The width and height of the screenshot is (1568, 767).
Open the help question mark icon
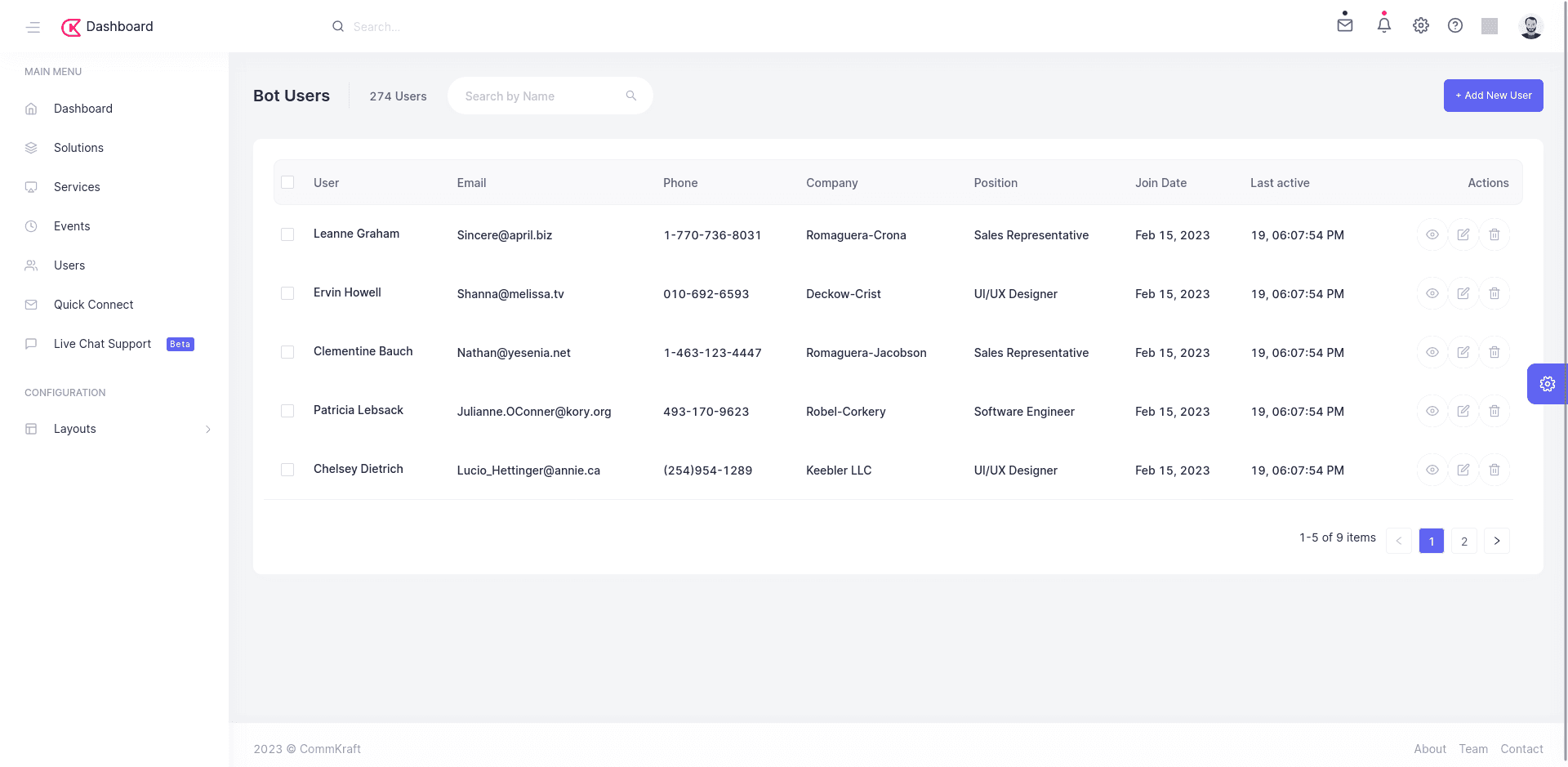[1454, 25]
